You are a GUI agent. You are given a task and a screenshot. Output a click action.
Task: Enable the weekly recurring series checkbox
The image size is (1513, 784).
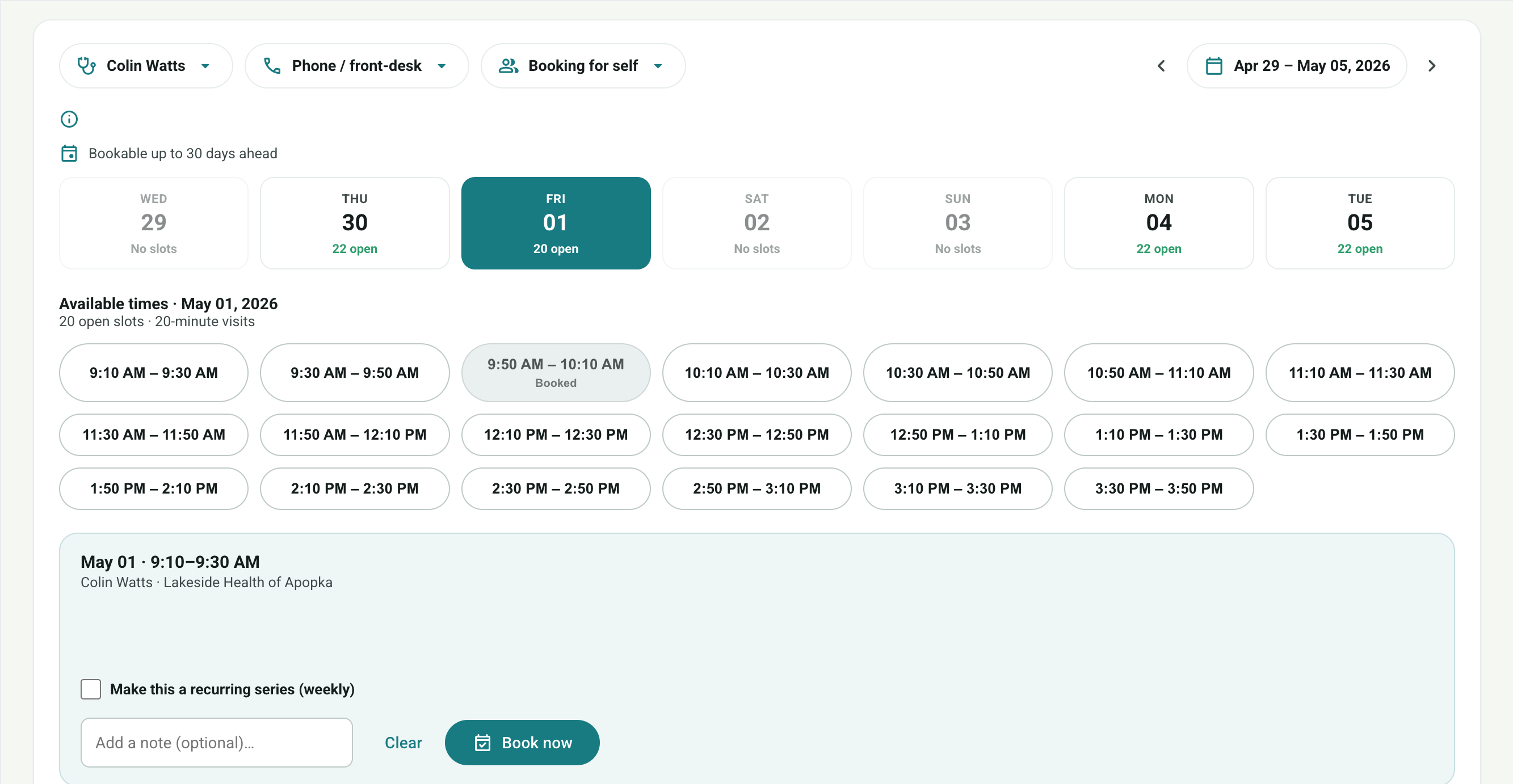coord(90,689)
